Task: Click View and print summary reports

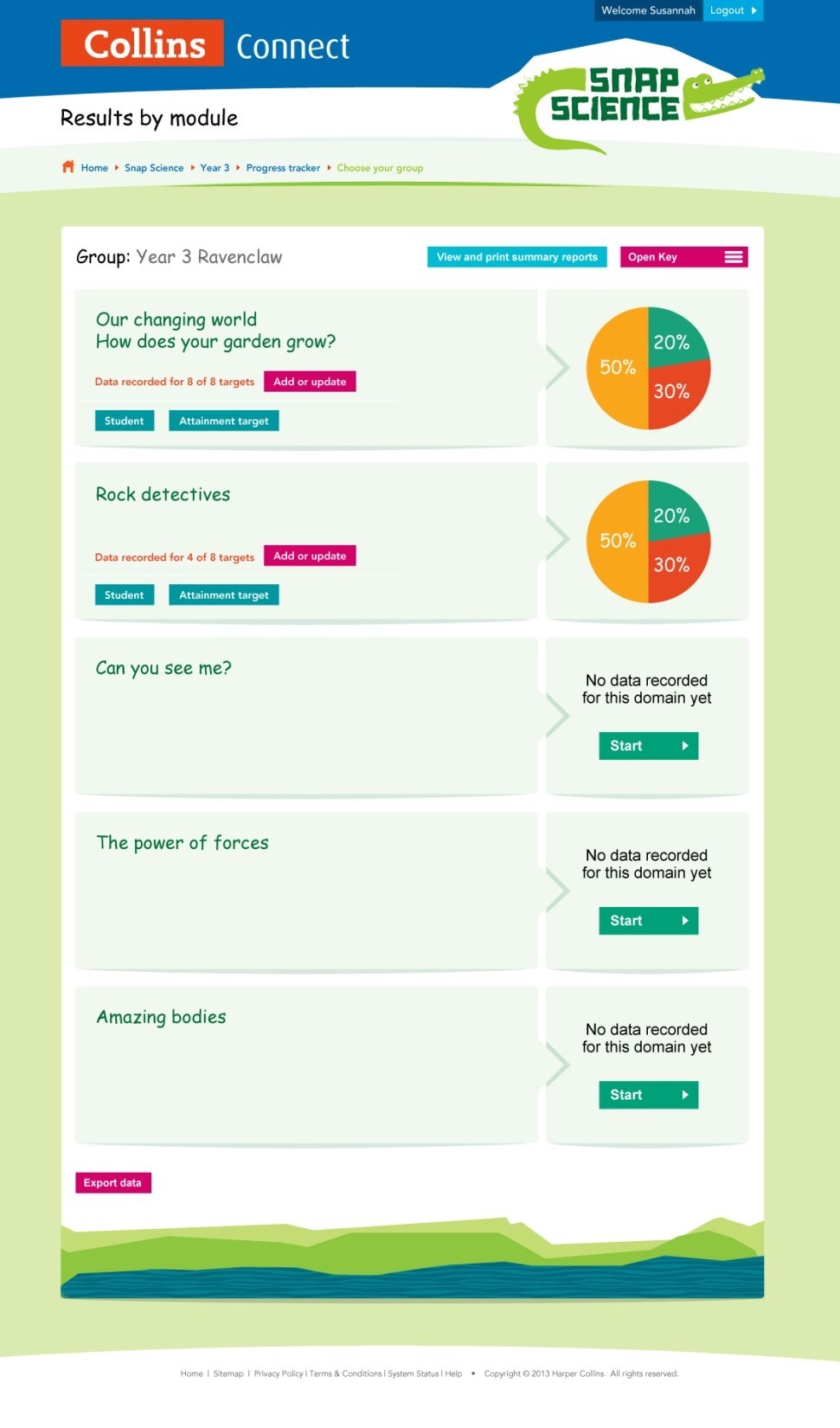Action: tap(516, 257)
